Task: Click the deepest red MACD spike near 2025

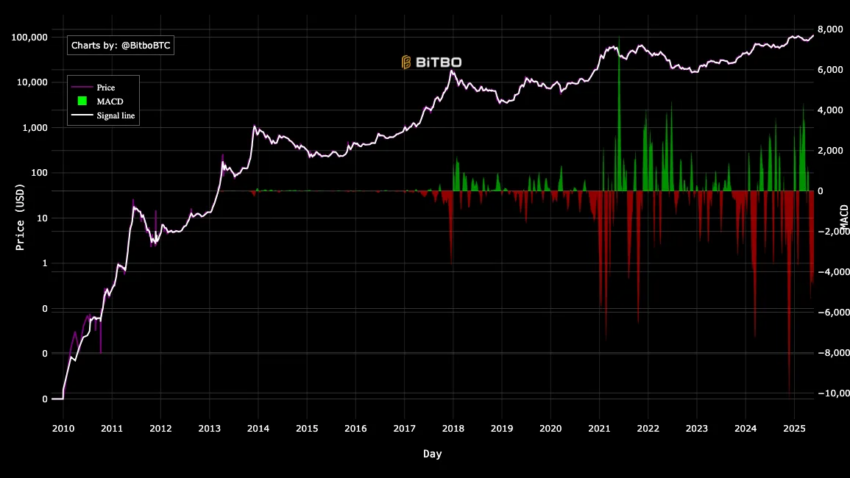Action: [789, 293]
